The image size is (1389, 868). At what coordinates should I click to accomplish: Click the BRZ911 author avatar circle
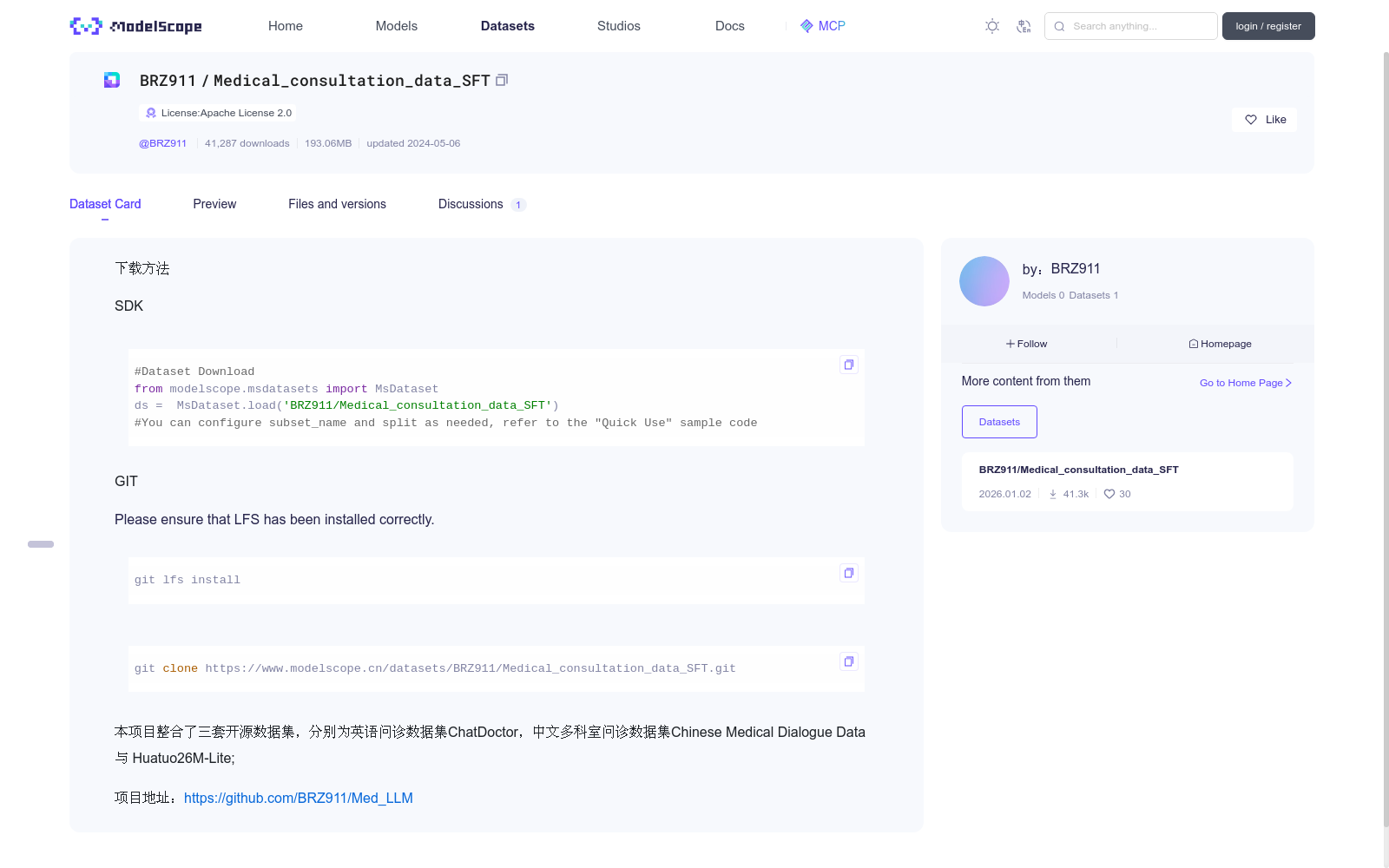984,281
